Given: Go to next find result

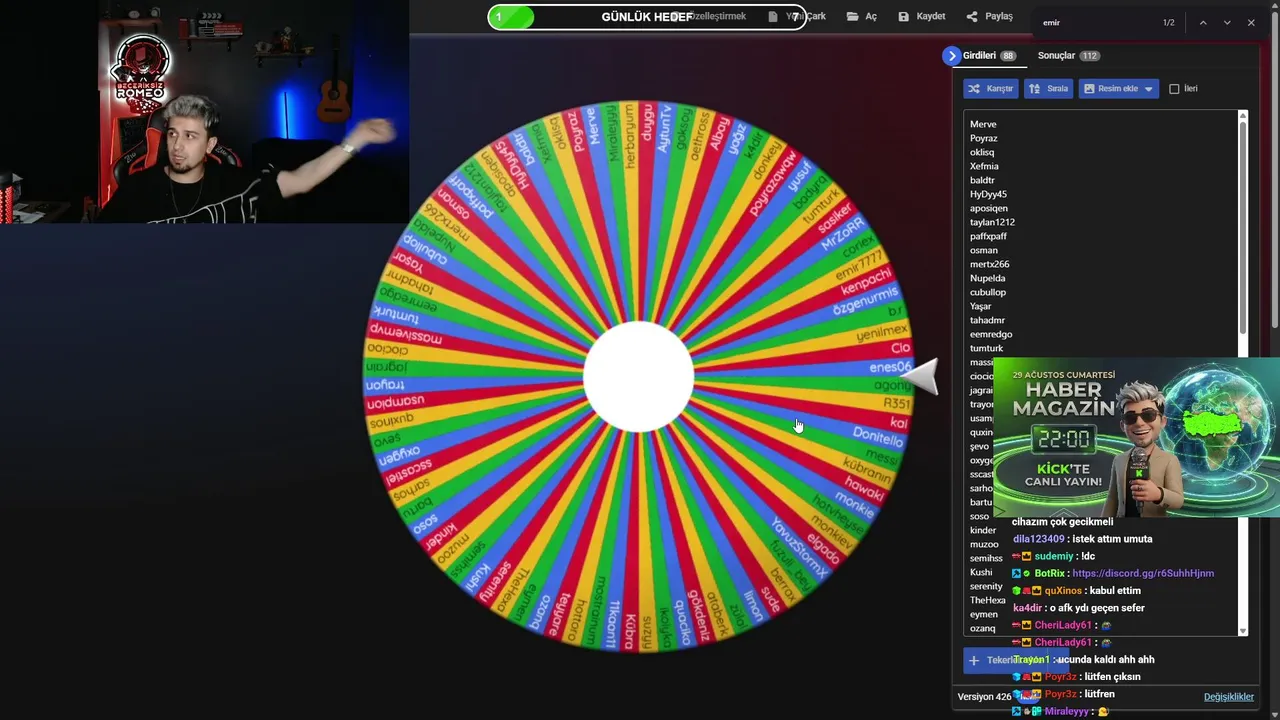Looking at the screenshot, I should 1227,23.
